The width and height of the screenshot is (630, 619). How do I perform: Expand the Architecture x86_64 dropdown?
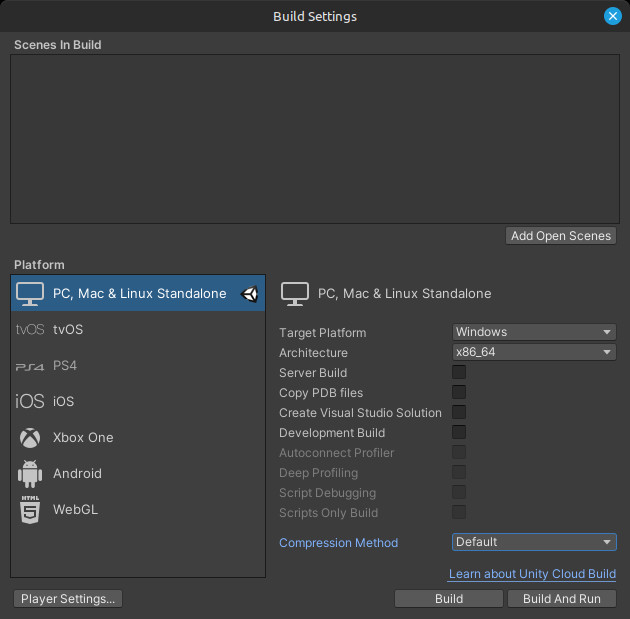[x=534, y=352]
